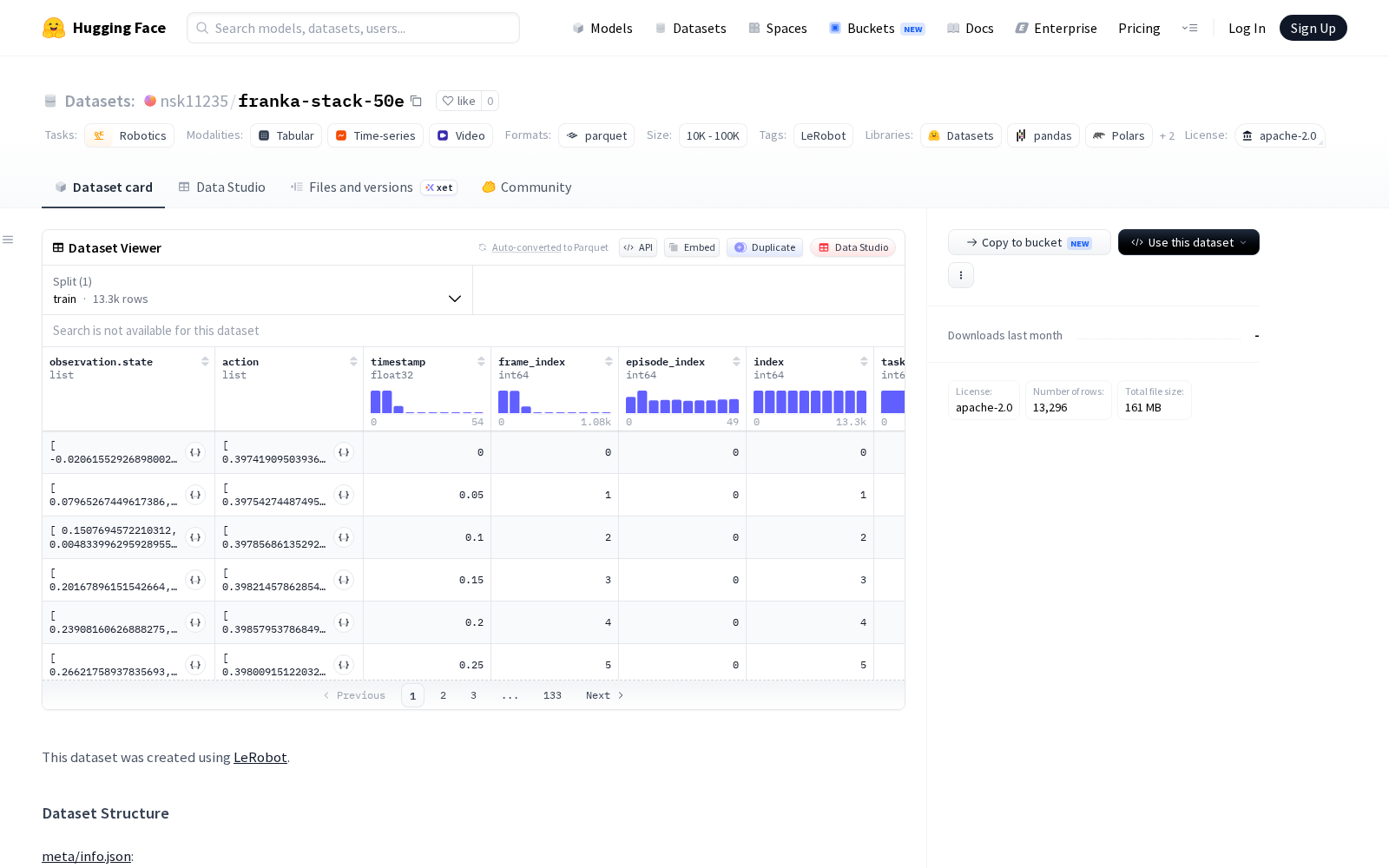The image size is (1389, 868).
Task: Expand action cell in row with timestamp 0.25
Action: [344, 665]
